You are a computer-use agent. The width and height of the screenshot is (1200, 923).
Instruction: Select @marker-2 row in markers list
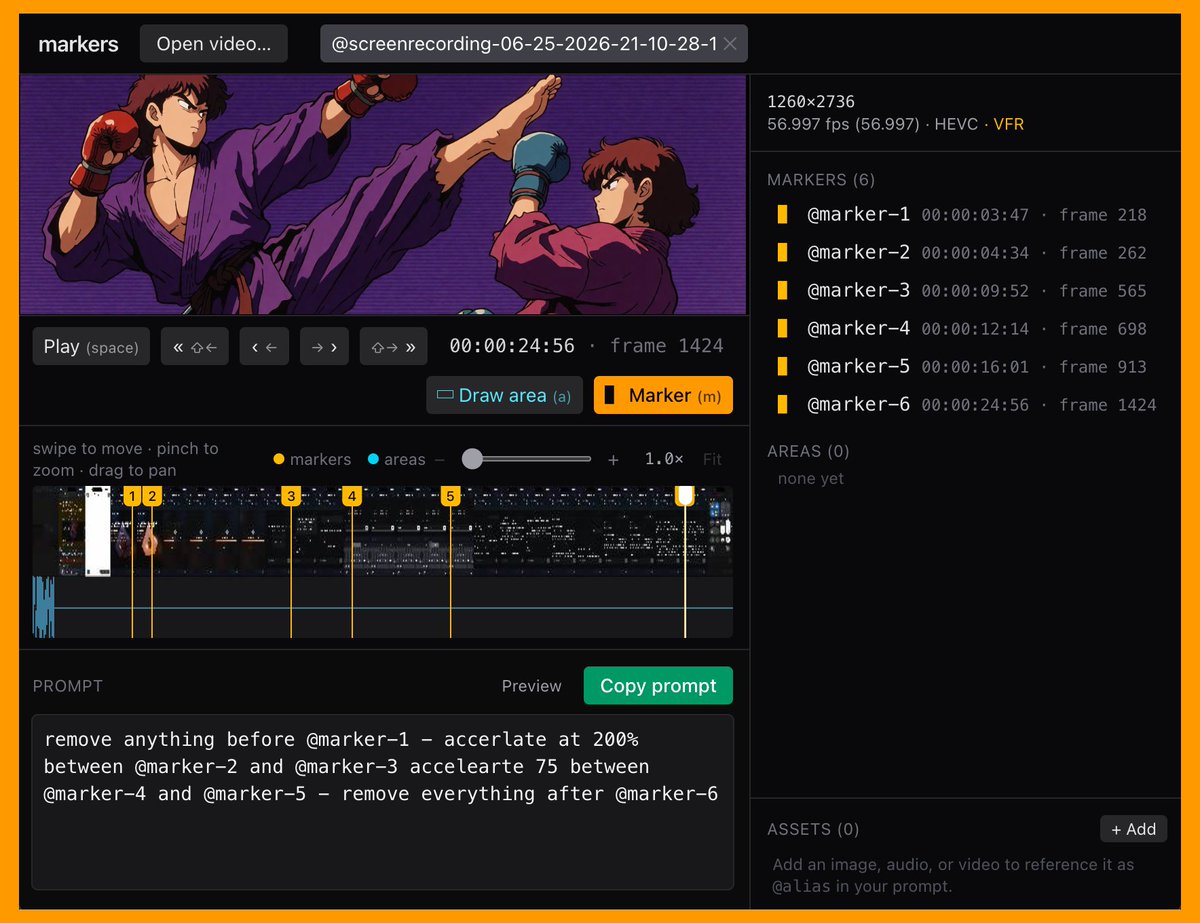tap(966, 253)
